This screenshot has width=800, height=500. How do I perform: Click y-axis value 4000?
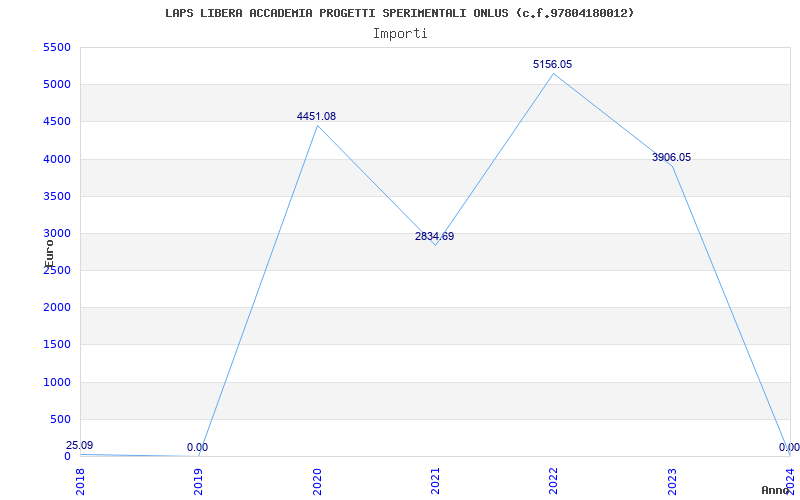[57, 159]
